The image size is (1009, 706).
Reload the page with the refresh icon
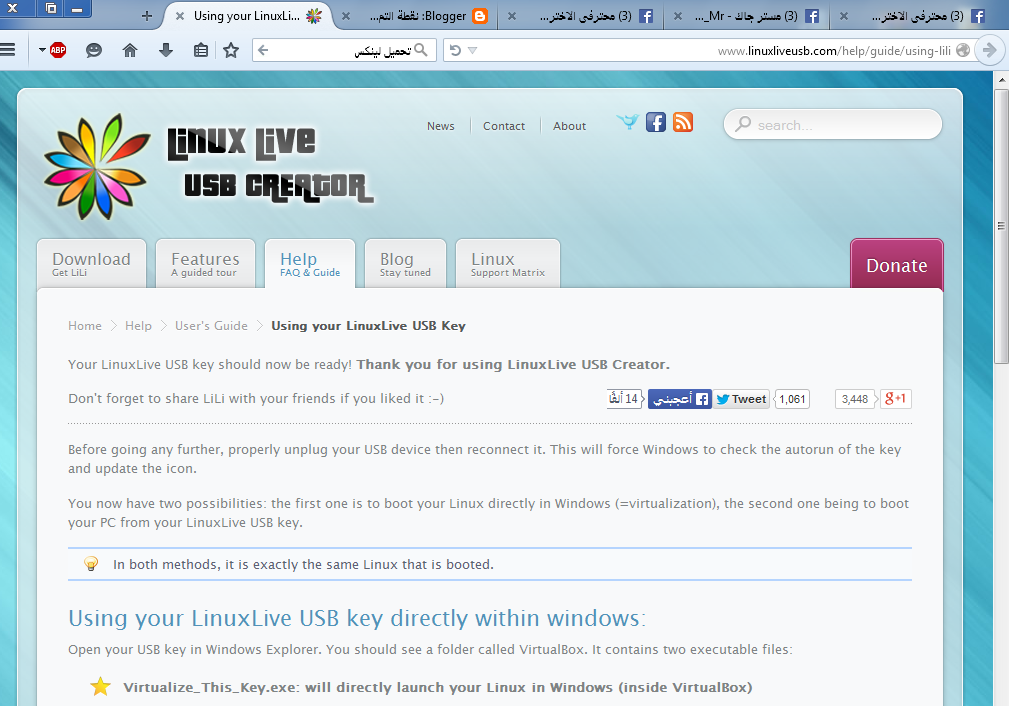tap(455, 50)
